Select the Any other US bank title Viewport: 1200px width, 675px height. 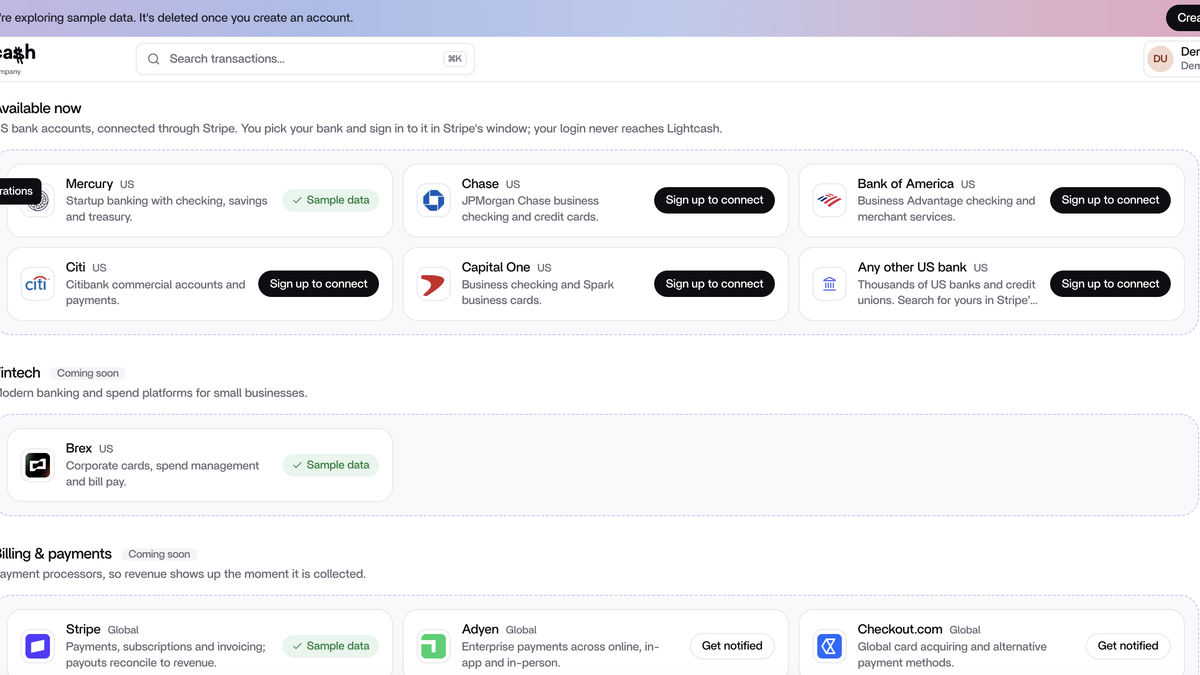point(912,267)
